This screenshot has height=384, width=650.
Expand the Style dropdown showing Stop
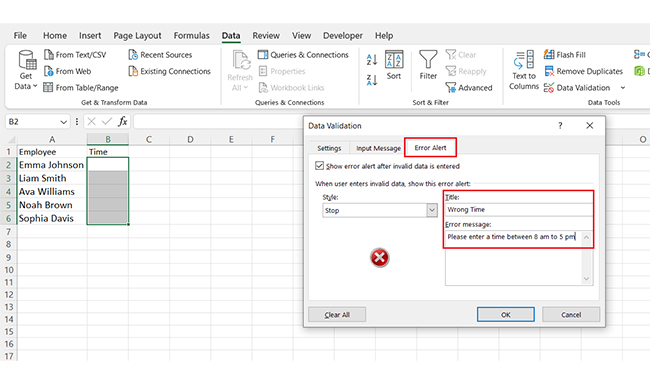point(432,210)
